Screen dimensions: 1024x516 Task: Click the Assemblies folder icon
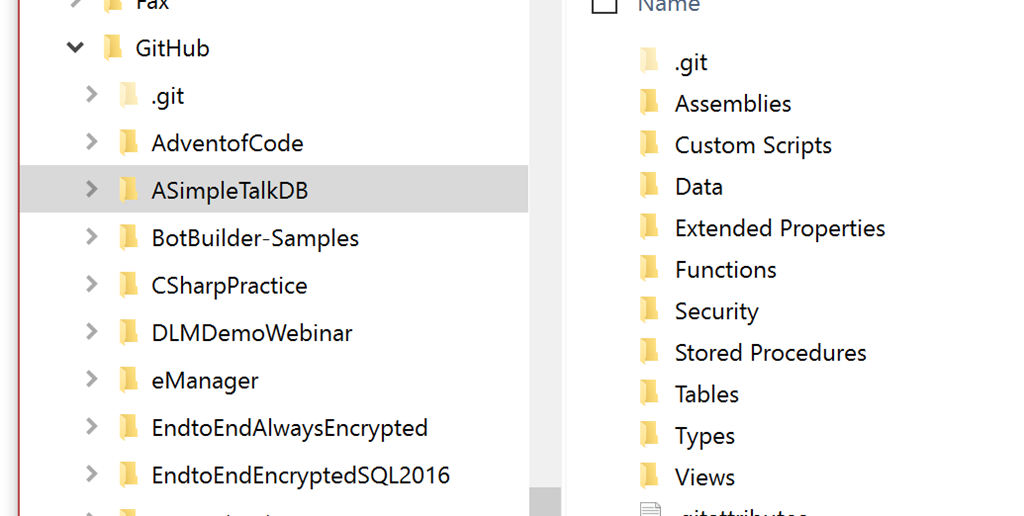649,103
